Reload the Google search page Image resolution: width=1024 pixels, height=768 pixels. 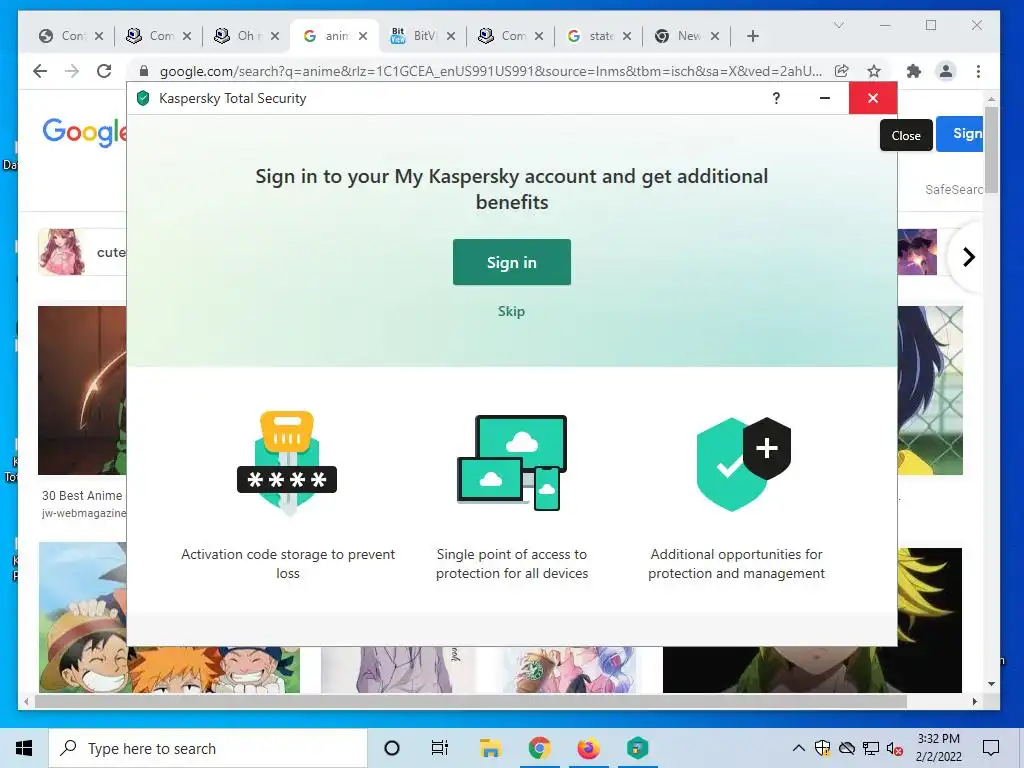coord(104,71)
